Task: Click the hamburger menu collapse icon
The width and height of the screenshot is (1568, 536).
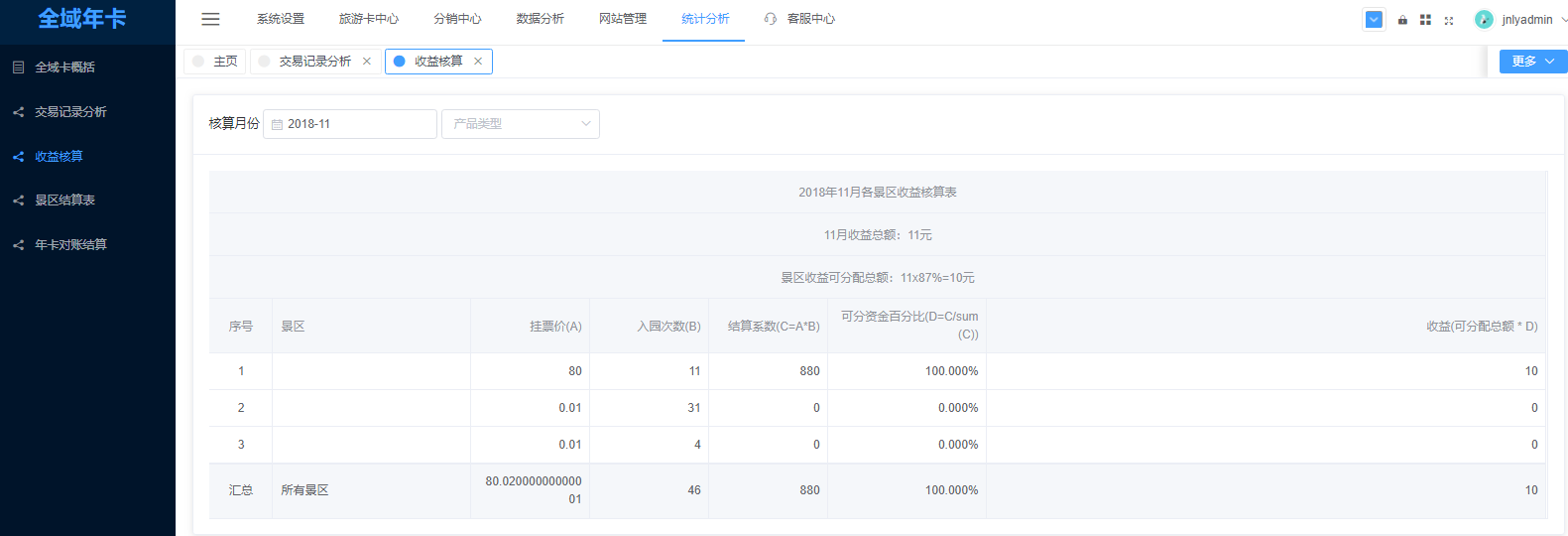Action: 210,19
